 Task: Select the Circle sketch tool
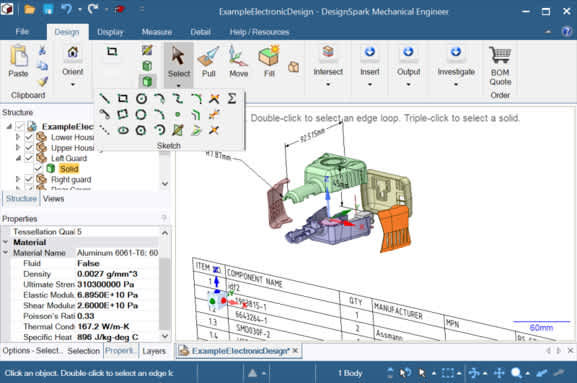141,98
